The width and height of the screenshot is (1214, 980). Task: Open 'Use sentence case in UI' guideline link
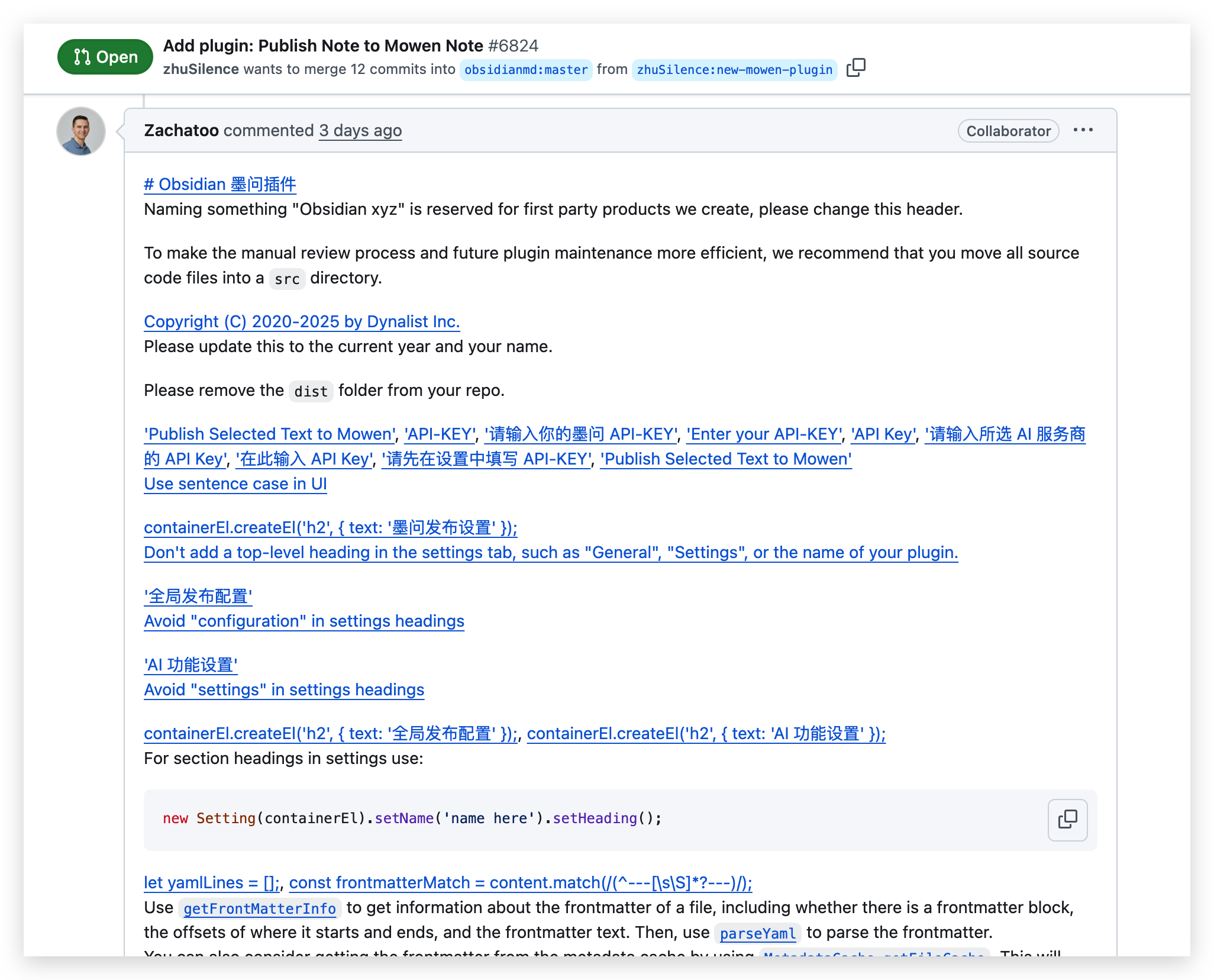pyautogui.click(x=235, y=484)
